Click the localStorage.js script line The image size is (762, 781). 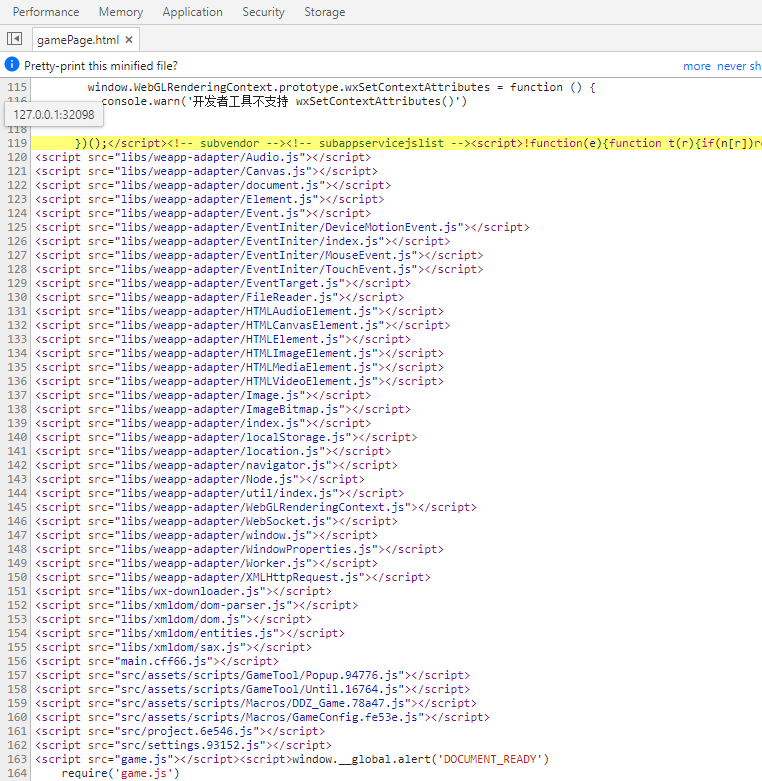point(226,437)
